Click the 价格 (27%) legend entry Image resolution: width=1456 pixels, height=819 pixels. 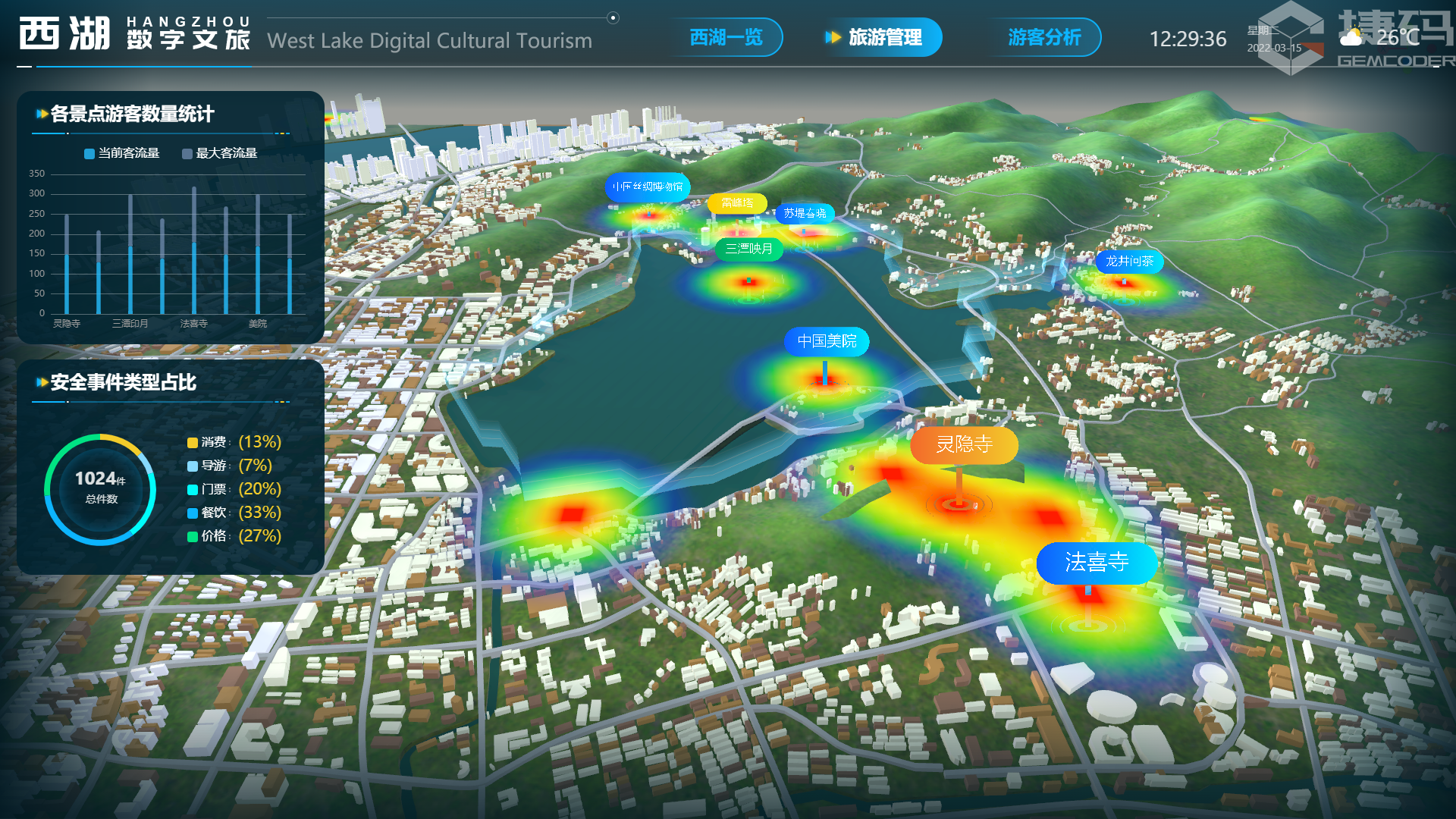(234, 536)
